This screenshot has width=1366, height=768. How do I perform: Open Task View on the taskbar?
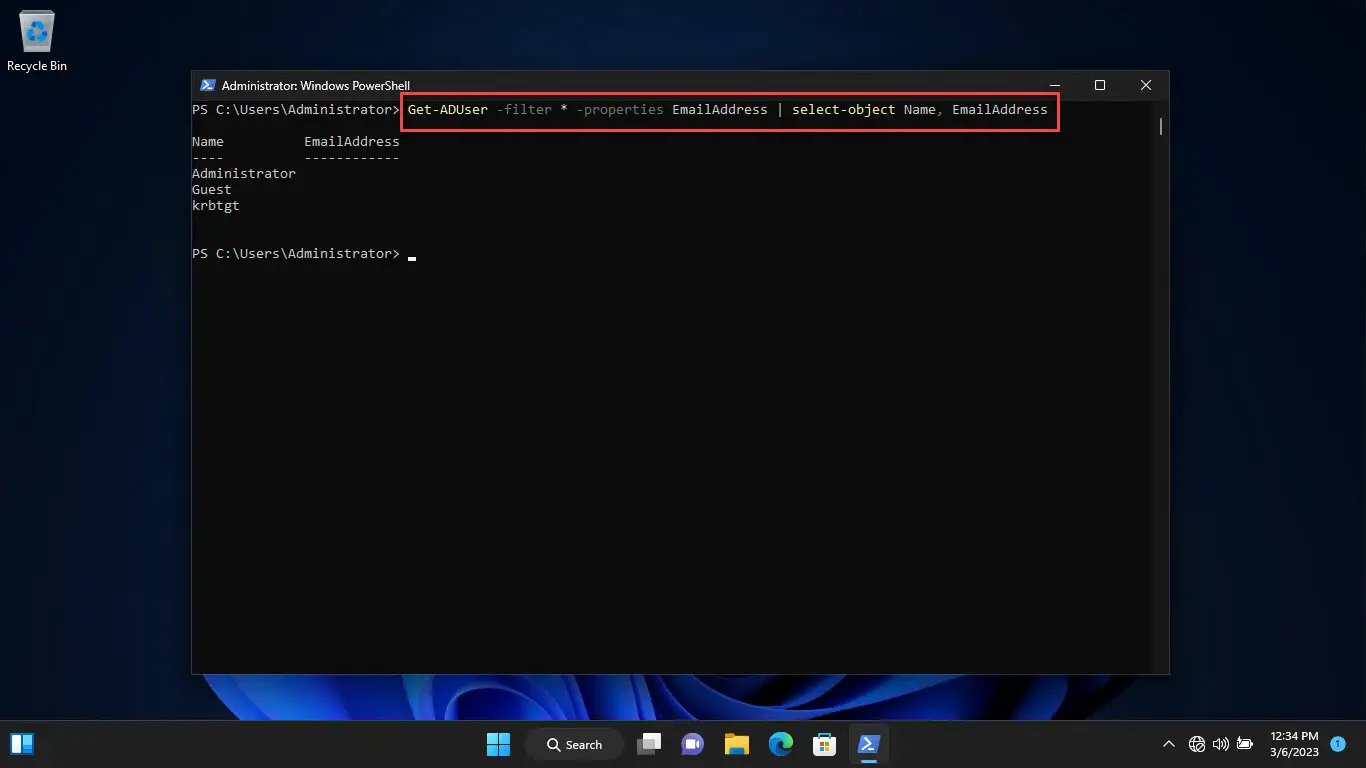point(650,744)
